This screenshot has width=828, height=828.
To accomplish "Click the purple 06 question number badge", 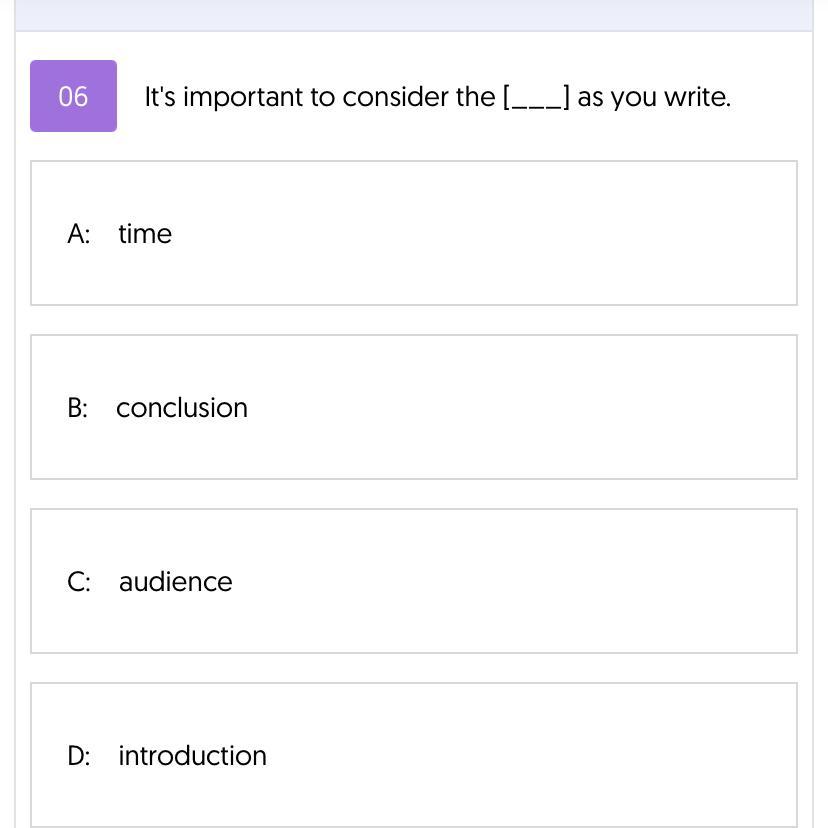I will 73,96.
